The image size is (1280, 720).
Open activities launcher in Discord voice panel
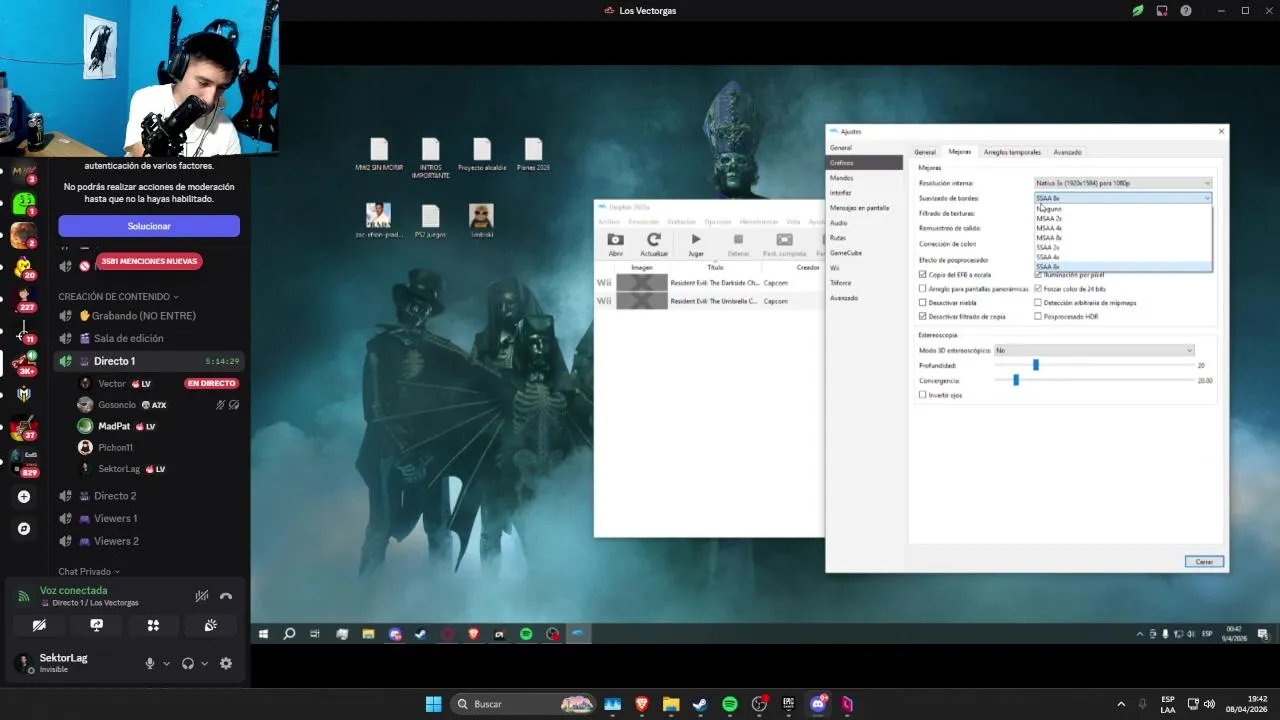(153, 625)
